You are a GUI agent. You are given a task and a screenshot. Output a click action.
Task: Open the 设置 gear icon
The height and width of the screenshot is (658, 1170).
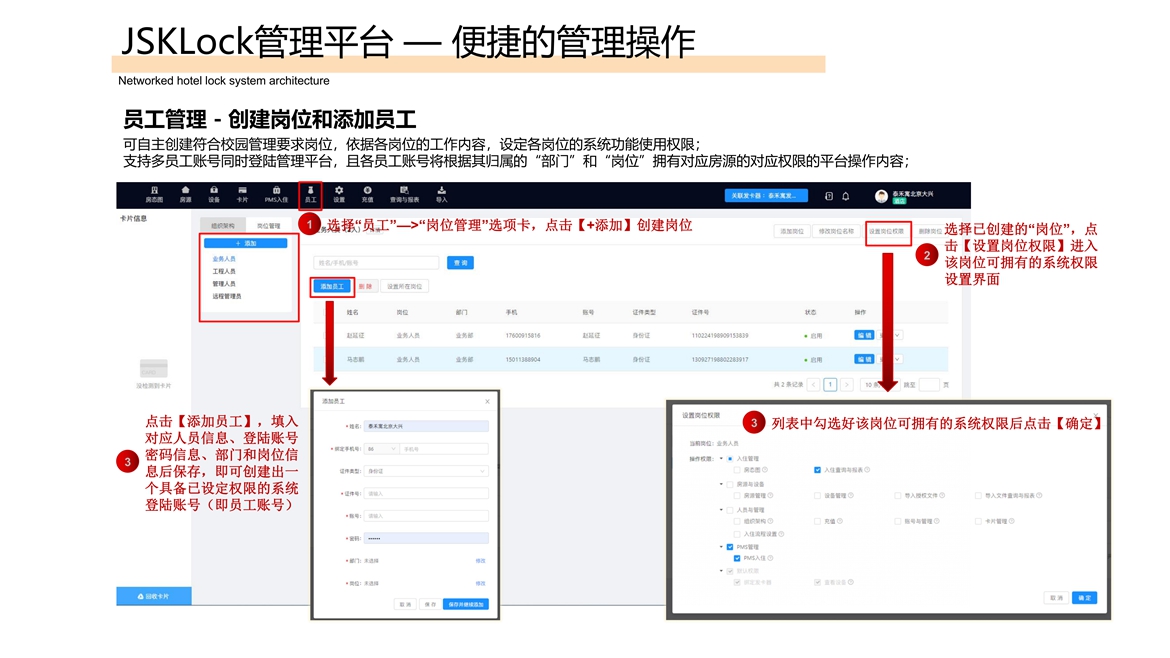pos(339,194)
